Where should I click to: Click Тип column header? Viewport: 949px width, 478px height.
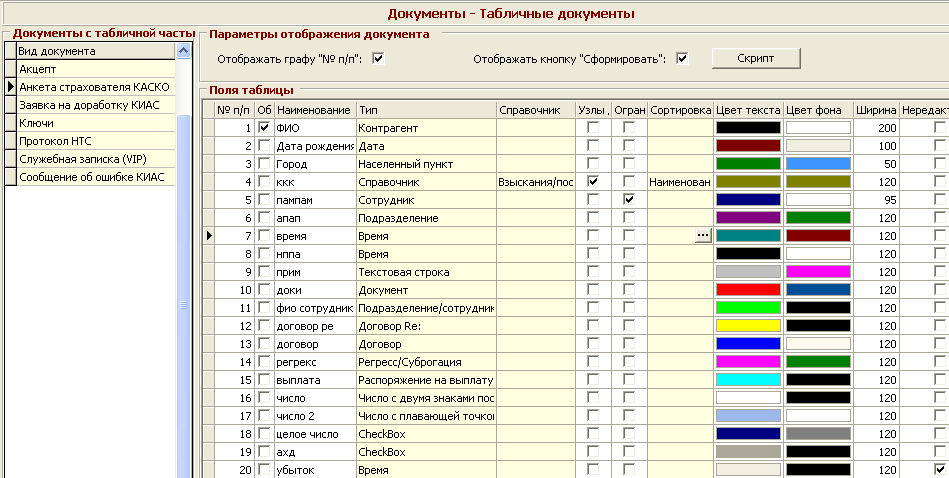pyautogui.click(x=426, y=110)
